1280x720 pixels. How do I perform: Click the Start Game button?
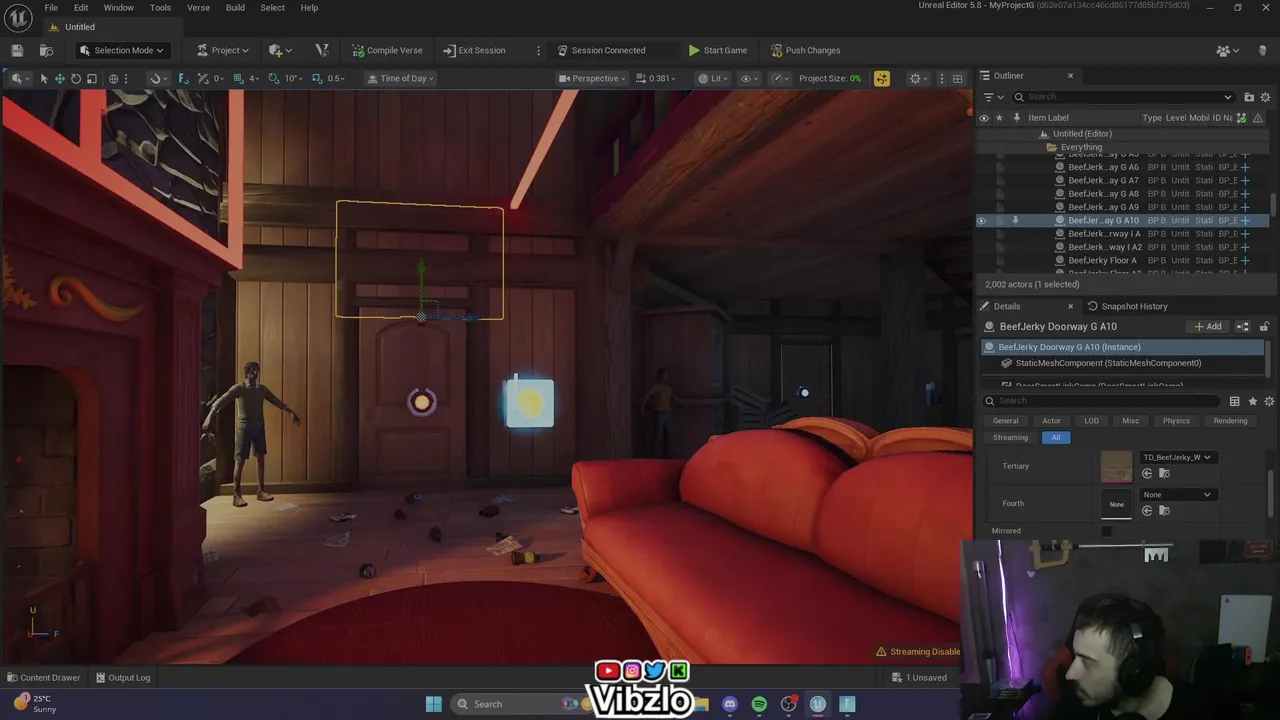717,50
